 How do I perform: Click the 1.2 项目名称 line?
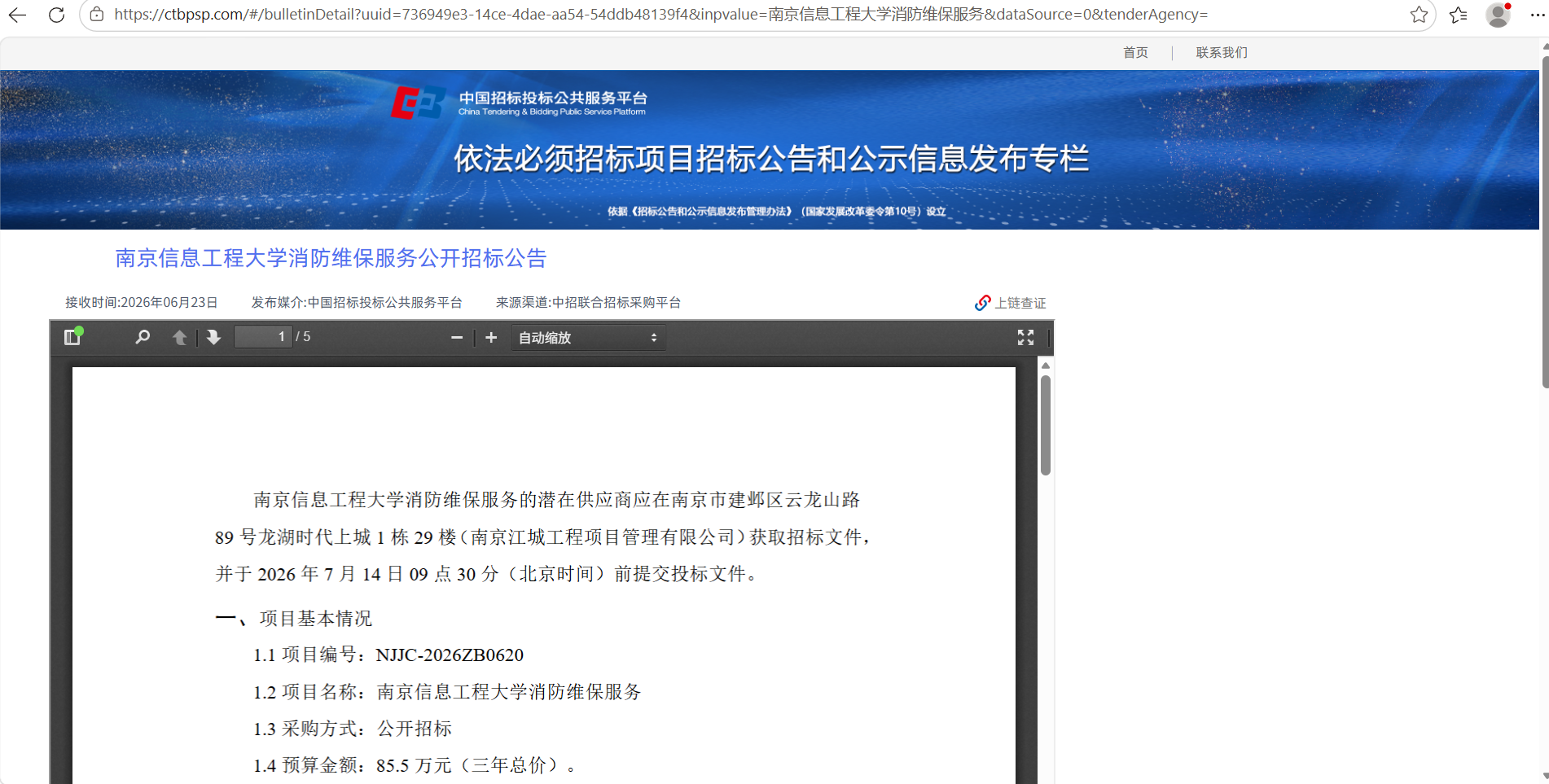coord(447,692)
